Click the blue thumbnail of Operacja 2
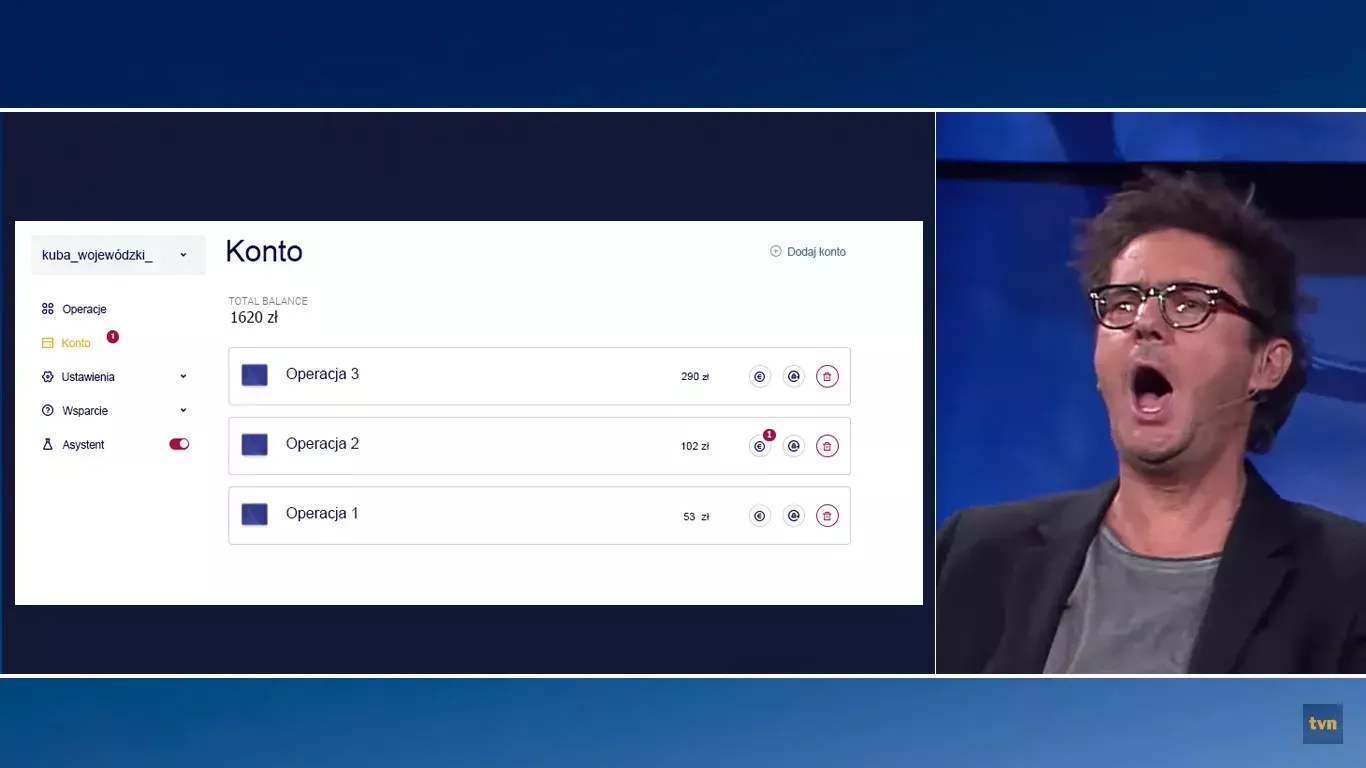The width and height of the screenshot is (1366, 768). tap(255, 445)
